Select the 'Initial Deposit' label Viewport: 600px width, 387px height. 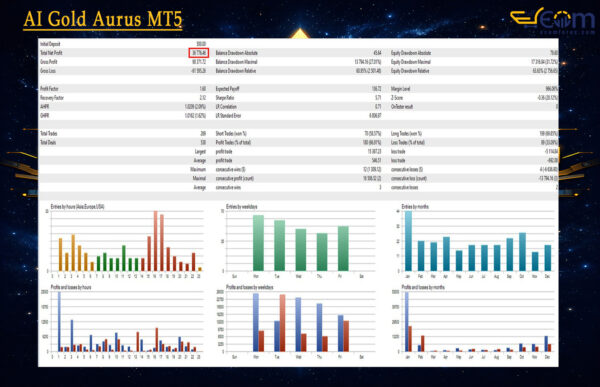(50, 44)
